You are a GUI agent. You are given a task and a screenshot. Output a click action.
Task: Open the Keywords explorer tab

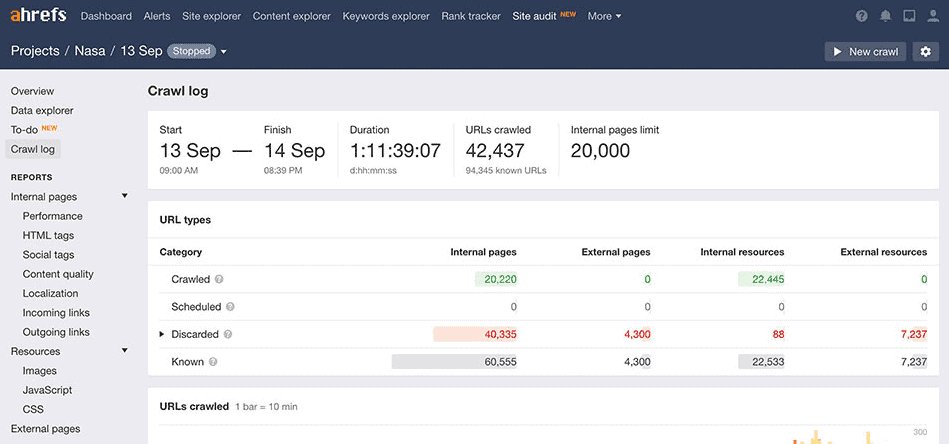click(x=385, y=17)
